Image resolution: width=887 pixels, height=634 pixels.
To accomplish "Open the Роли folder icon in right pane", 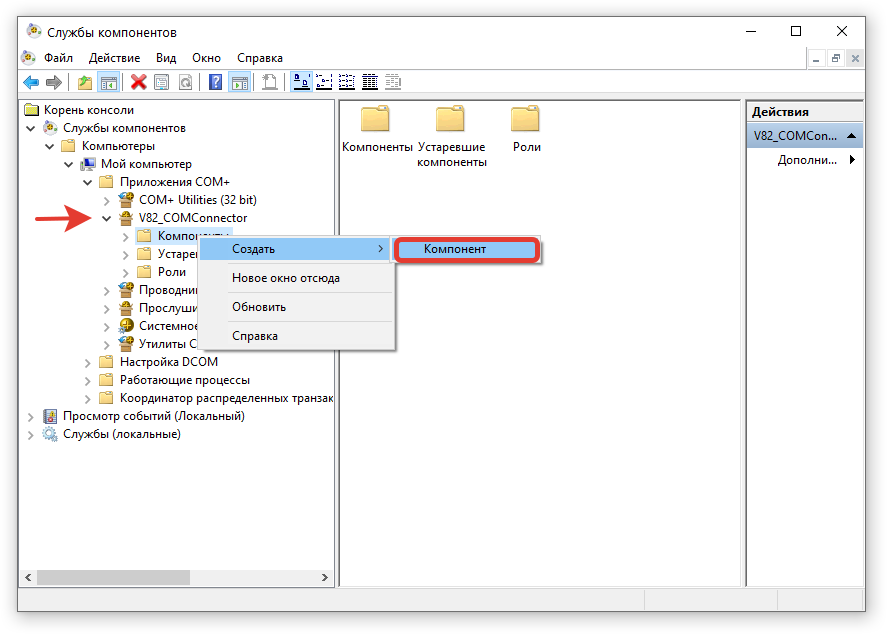I will 525,120.
